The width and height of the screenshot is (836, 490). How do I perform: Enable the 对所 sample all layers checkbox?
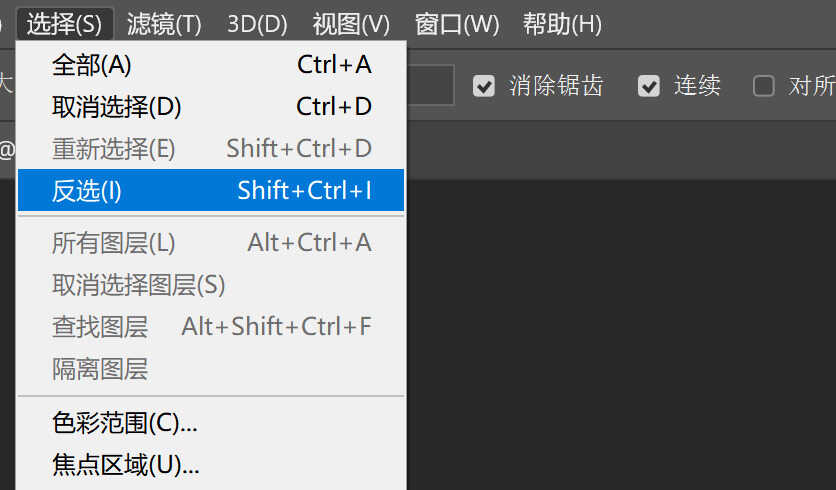tap(763, 86)
